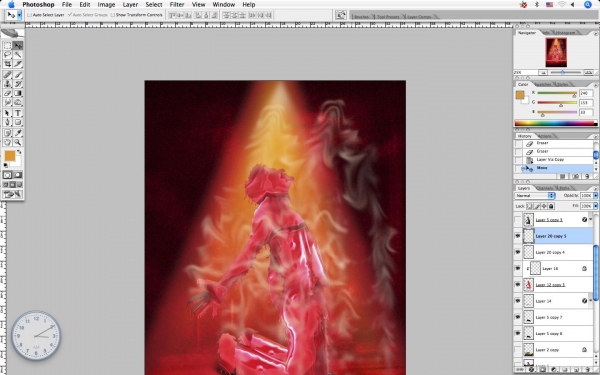600x375 pixels.
Task: Hide Layer 20 copy 5
Action: tap(518, 236)
